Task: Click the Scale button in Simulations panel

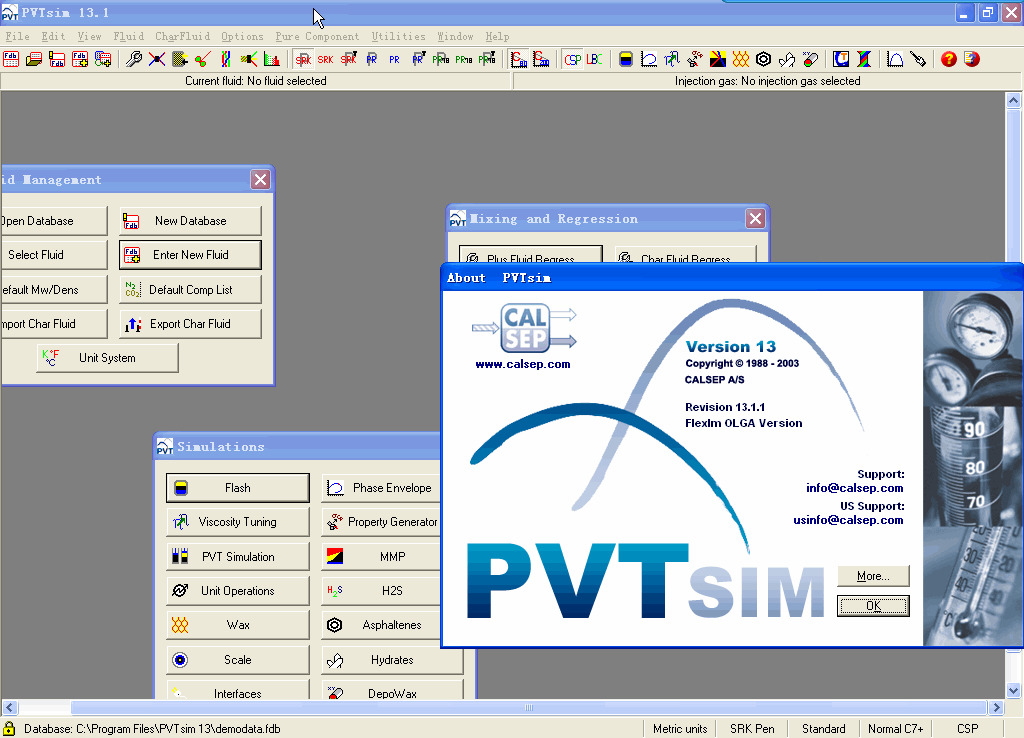Action: 238,660
